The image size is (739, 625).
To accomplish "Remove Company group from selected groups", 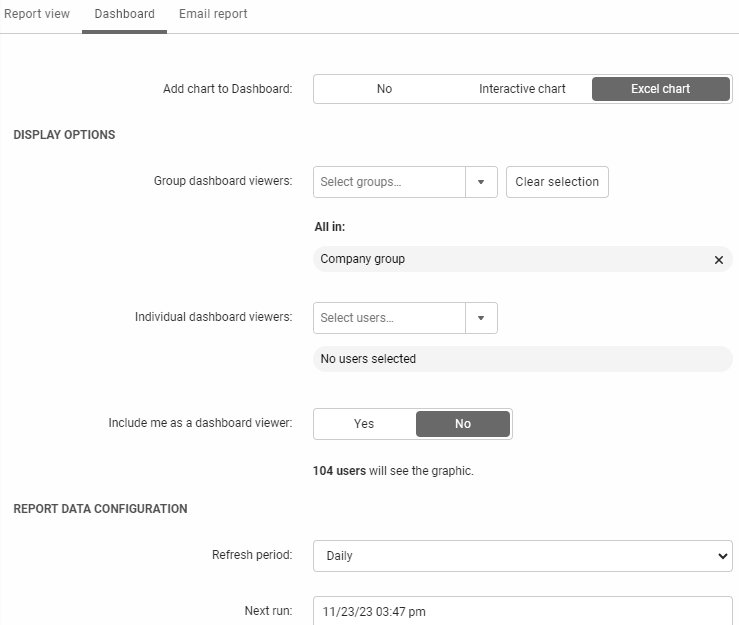I will tap(718, 260).
